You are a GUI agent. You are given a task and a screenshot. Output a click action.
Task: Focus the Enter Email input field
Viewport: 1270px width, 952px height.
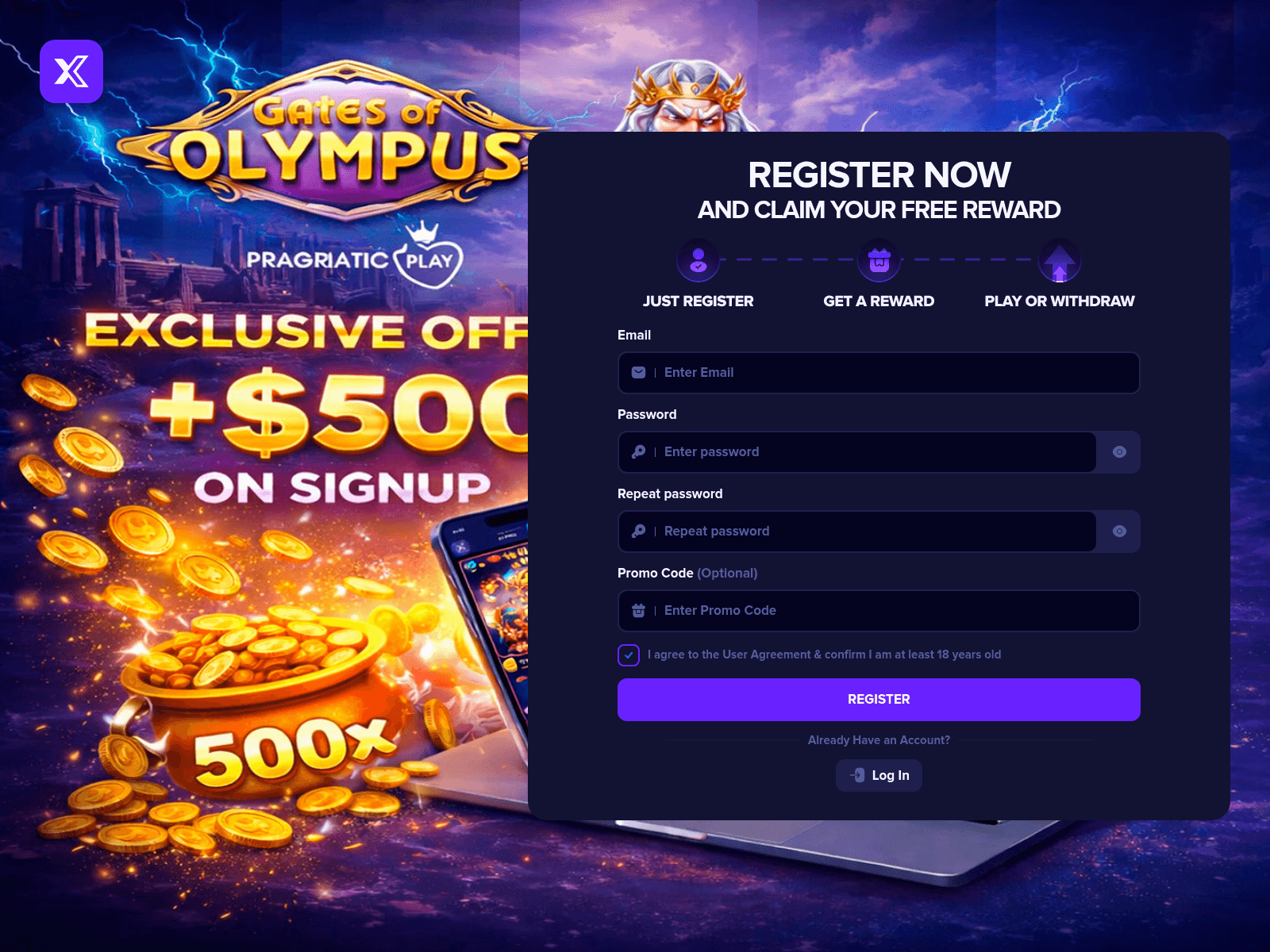coord(879,373)
